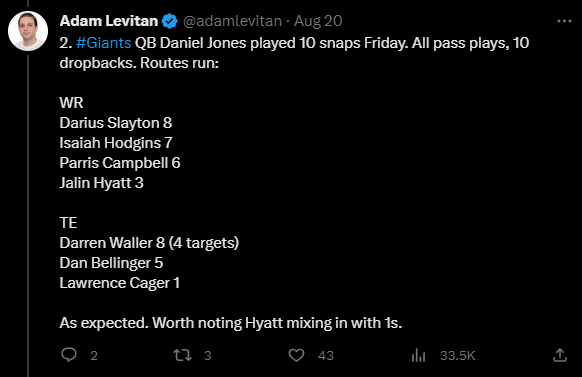
Task: Open the view analytics bar chart icon
Action: coord(418,355)
